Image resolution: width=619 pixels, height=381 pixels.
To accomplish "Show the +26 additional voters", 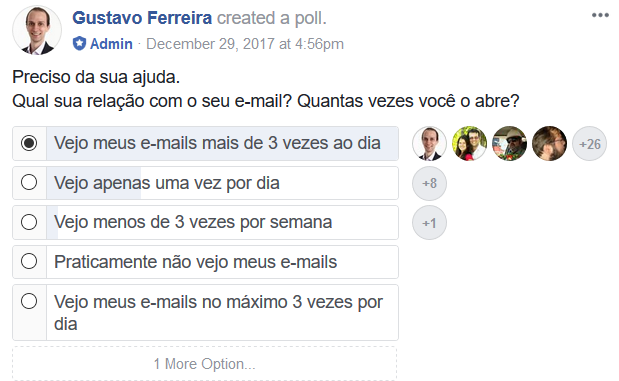I will click(589, 144).
